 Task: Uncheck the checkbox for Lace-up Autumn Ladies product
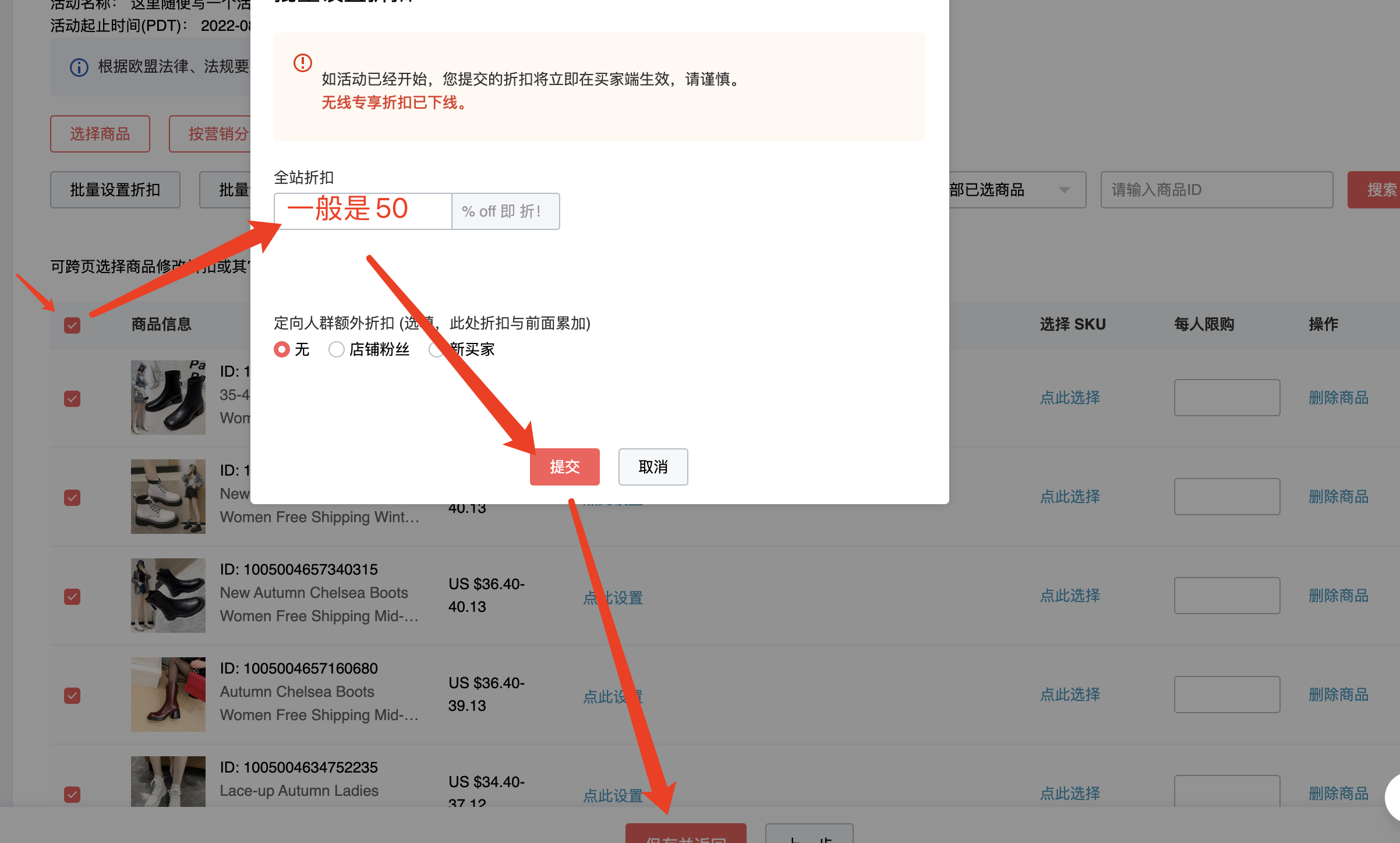tap(72, 795)
